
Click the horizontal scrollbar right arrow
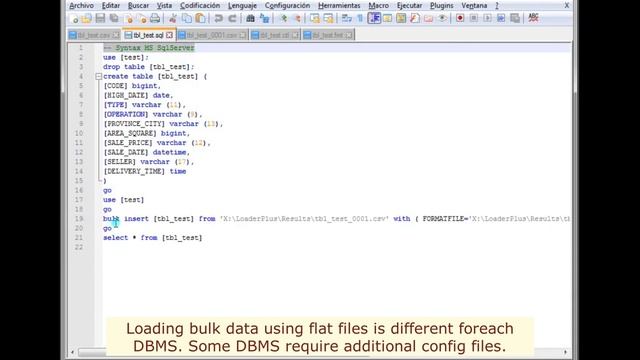pos(566,352)
